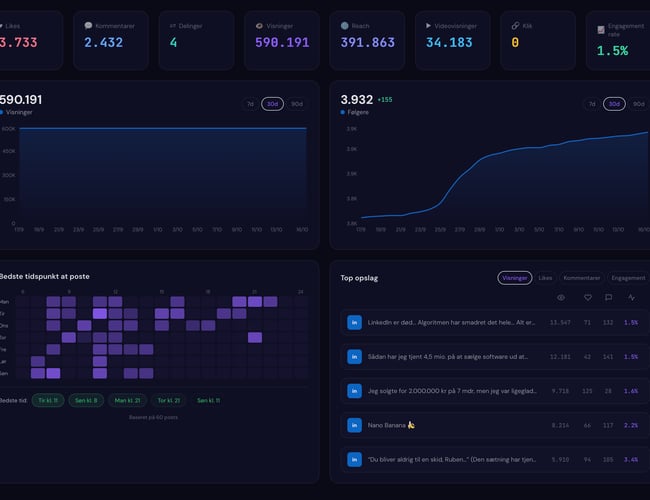This screenshot has height=500, width=650.
Task: Click the 'Søn kl. 11' best time chip
Action: click(x=209, y=400)
